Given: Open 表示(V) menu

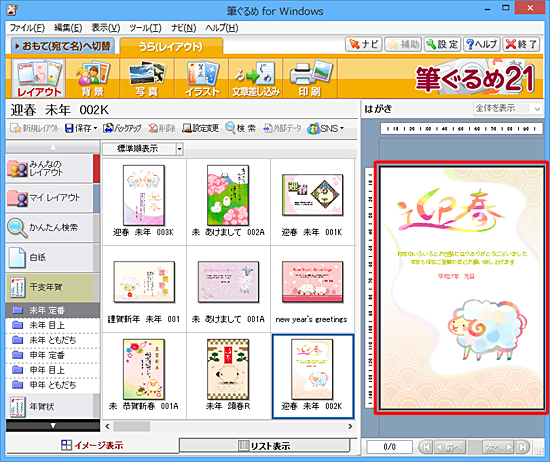Looking at the screenshot, I should (106, 28).
